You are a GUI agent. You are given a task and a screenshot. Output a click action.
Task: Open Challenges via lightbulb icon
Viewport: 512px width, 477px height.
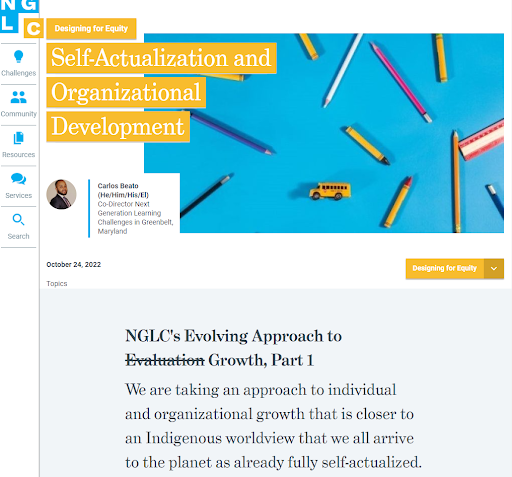coord(19,56)
